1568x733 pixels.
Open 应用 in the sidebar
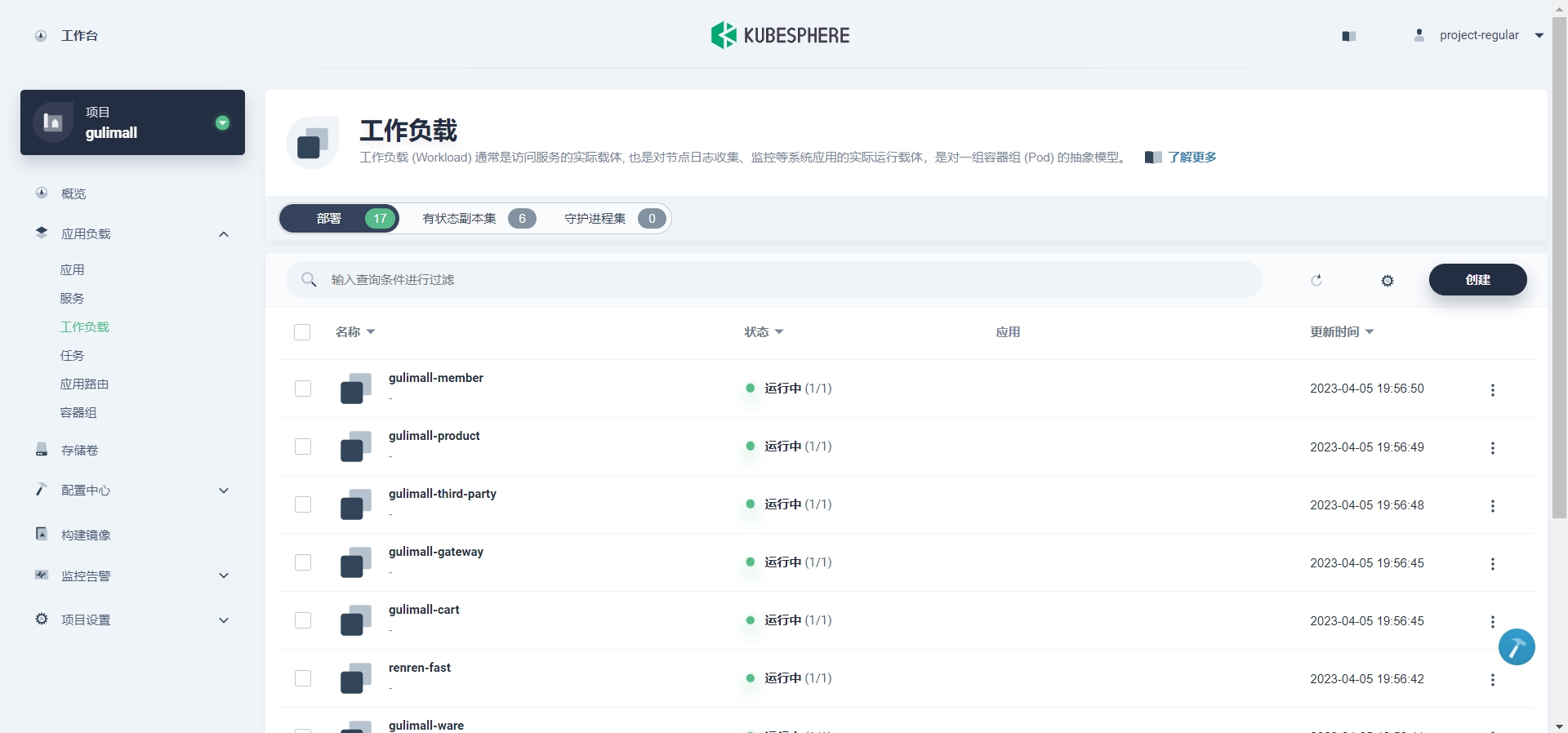tap(72, 270)
